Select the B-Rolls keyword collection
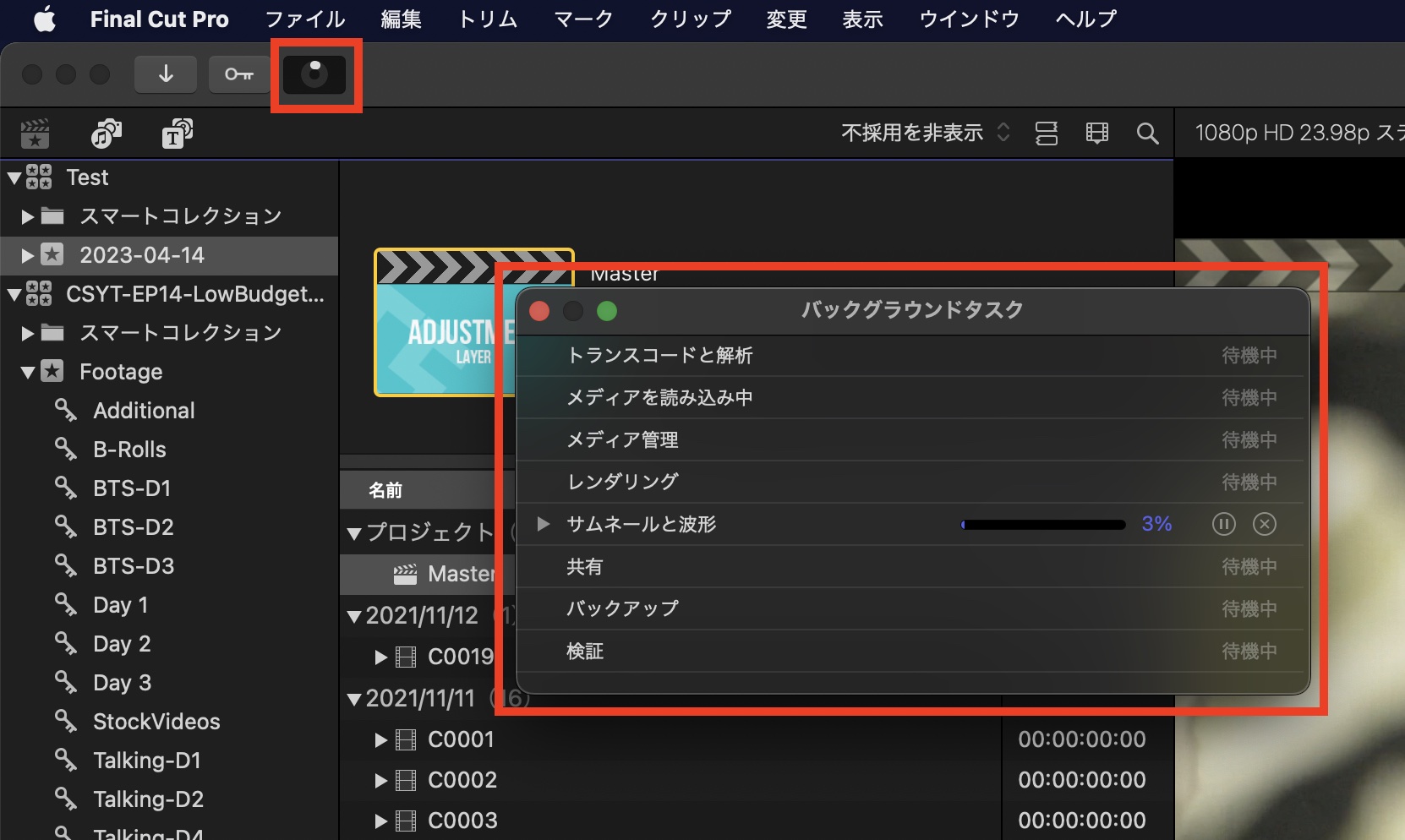The image size is (1405, 840). (x=129, y=450)
